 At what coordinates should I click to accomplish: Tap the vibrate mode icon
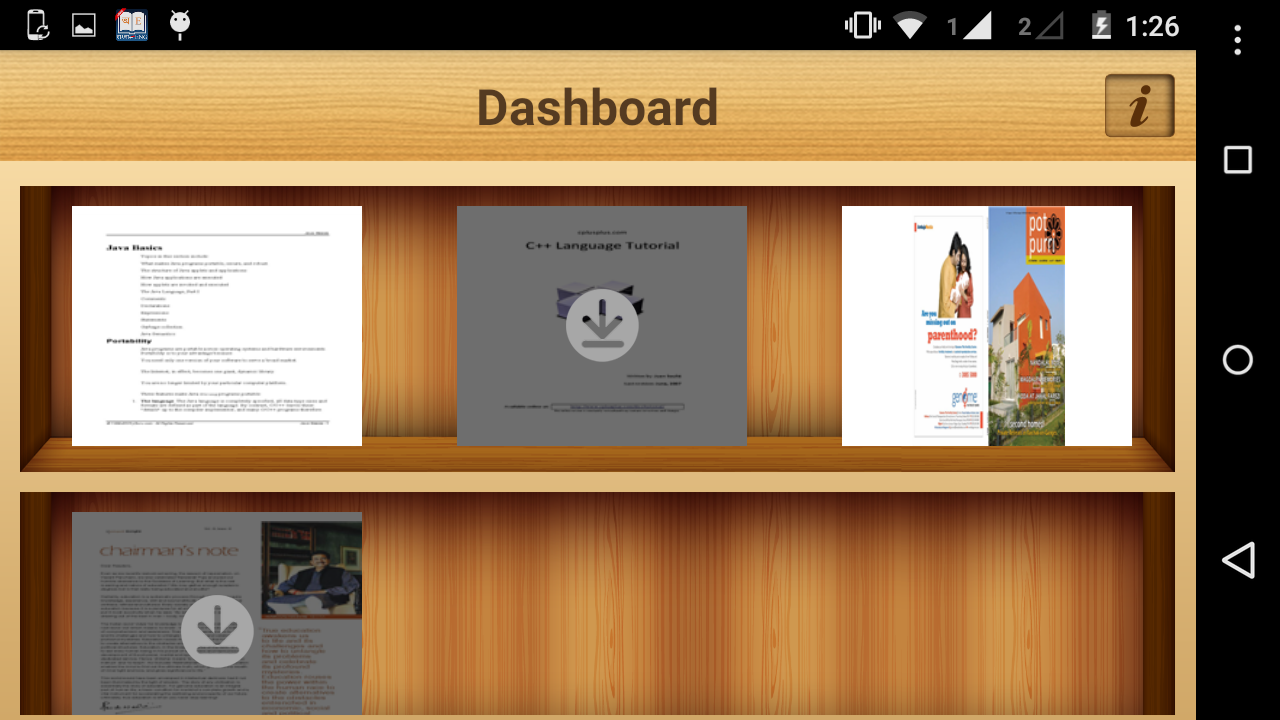862,25
